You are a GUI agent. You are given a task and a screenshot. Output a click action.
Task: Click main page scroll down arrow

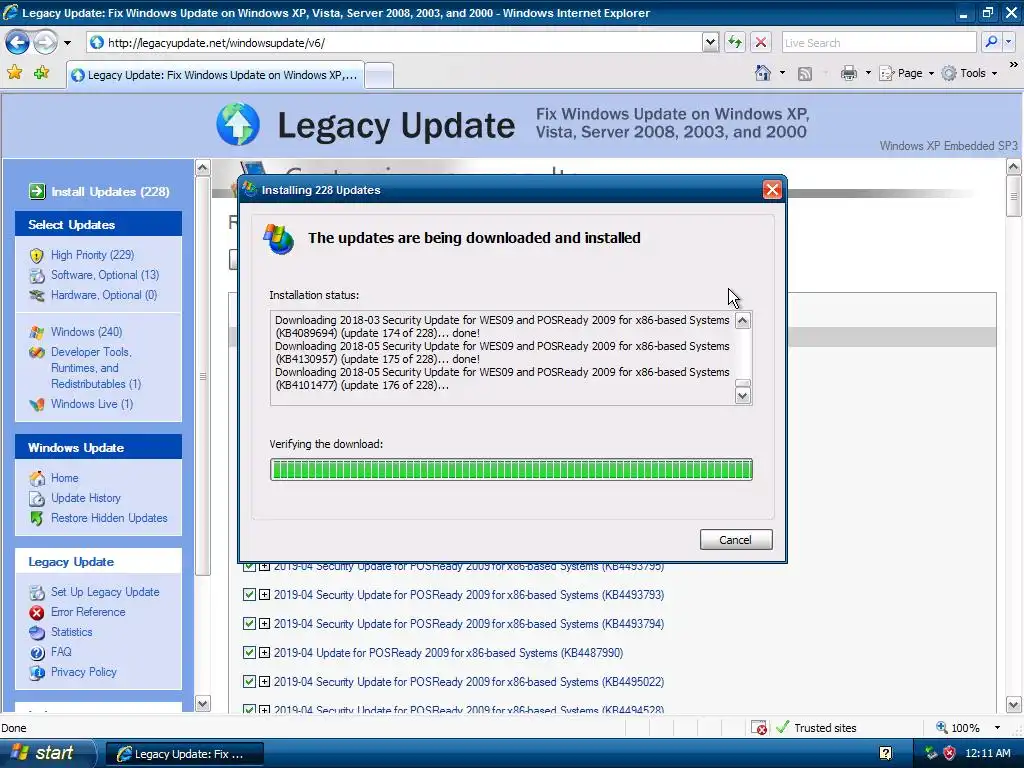tap(1014, 705)
